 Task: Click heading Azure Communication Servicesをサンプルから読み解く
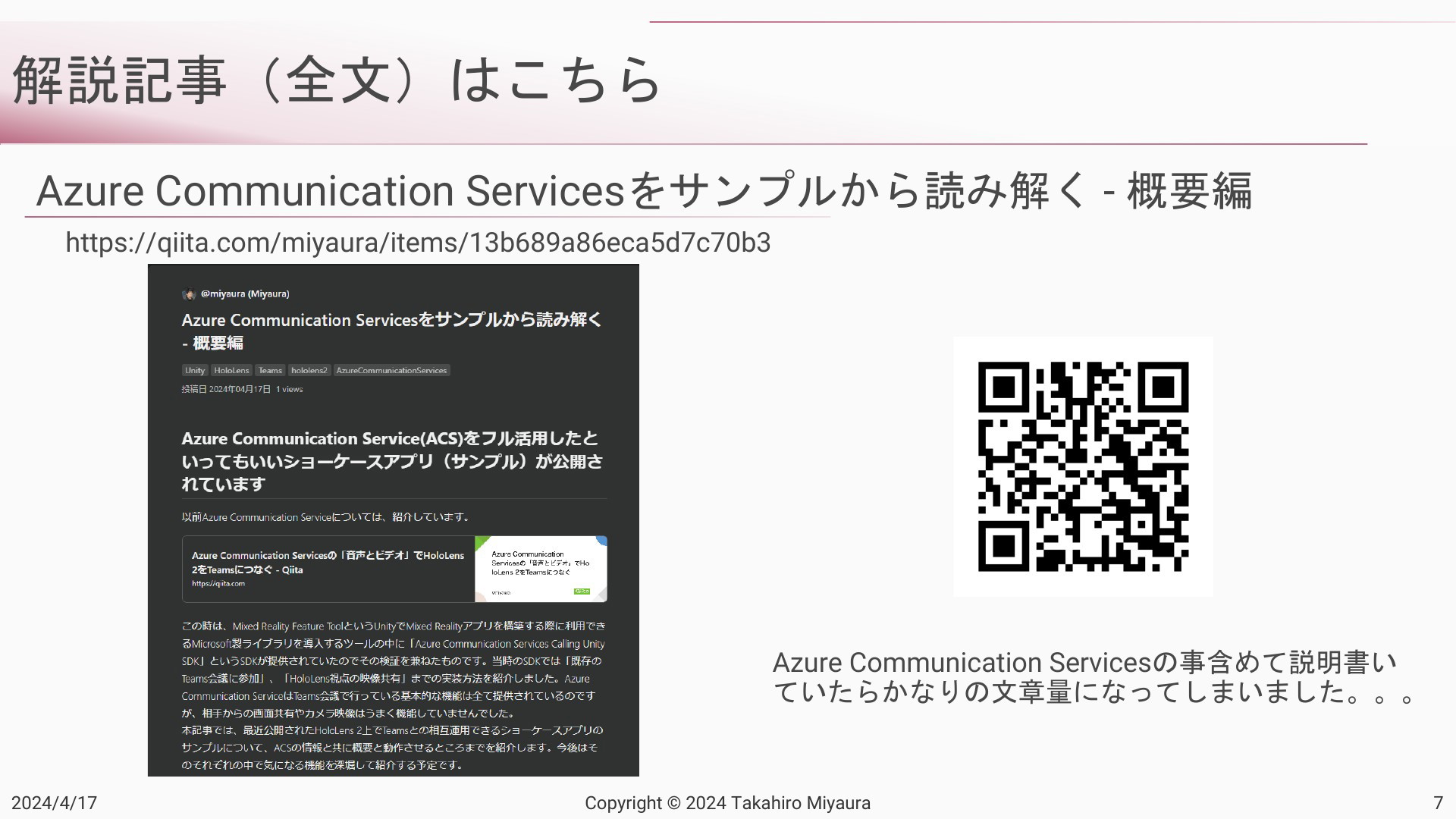[644, 190]
